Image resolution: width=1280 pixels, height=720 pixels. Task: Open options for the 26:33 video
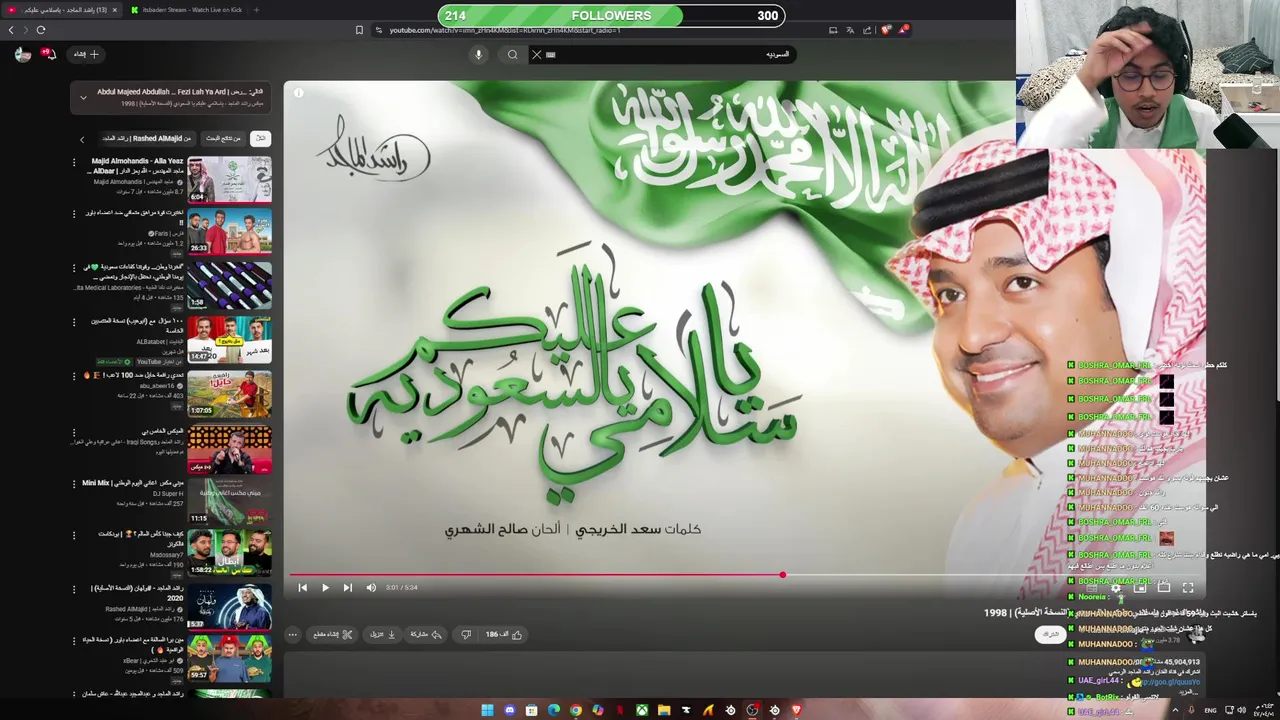click(73, 213)
